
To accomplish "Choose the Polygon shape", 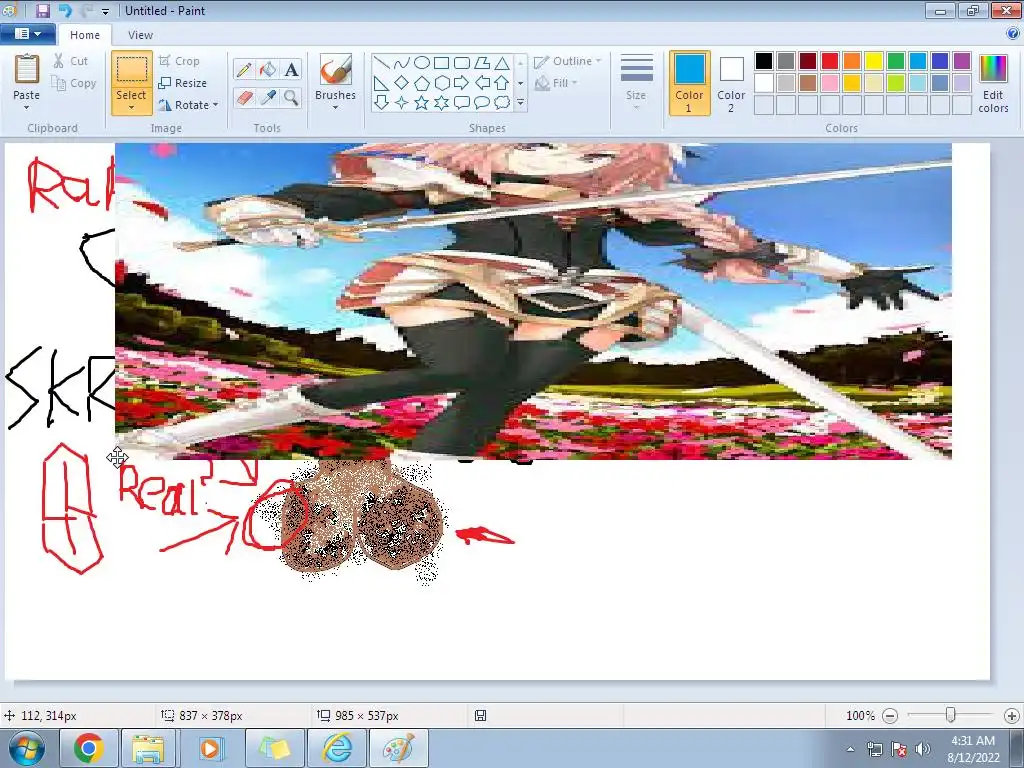I will (482, 63).
